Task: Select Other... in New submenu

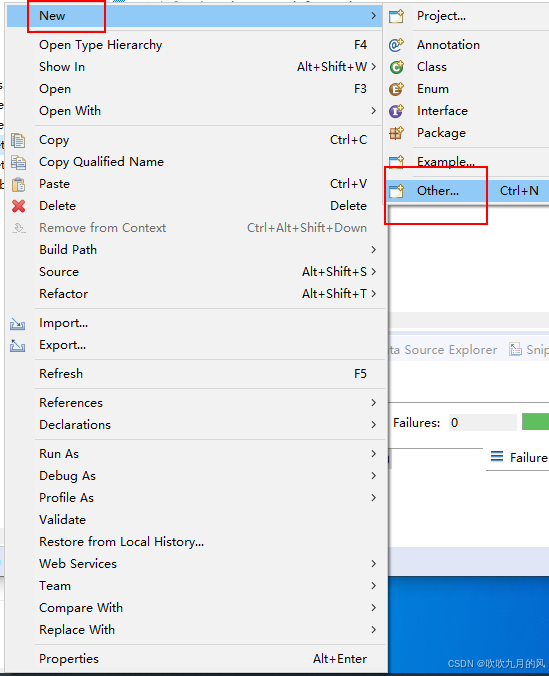Action: pyautogui.click(x=467, y=191)
